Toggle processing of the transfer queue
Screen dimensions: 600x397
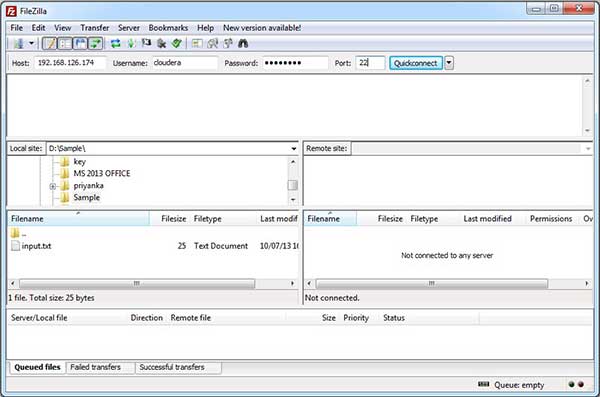point(131,43)
